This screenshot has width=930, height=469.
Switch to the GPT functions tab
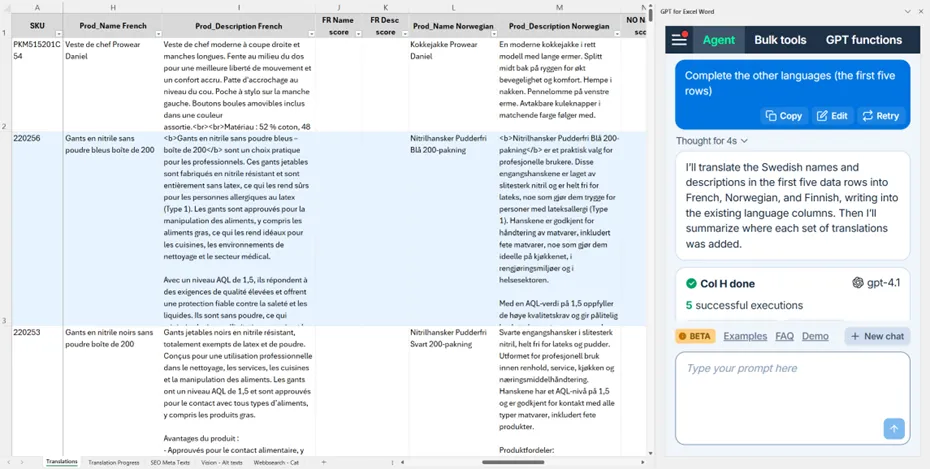(x=863, y=40)
